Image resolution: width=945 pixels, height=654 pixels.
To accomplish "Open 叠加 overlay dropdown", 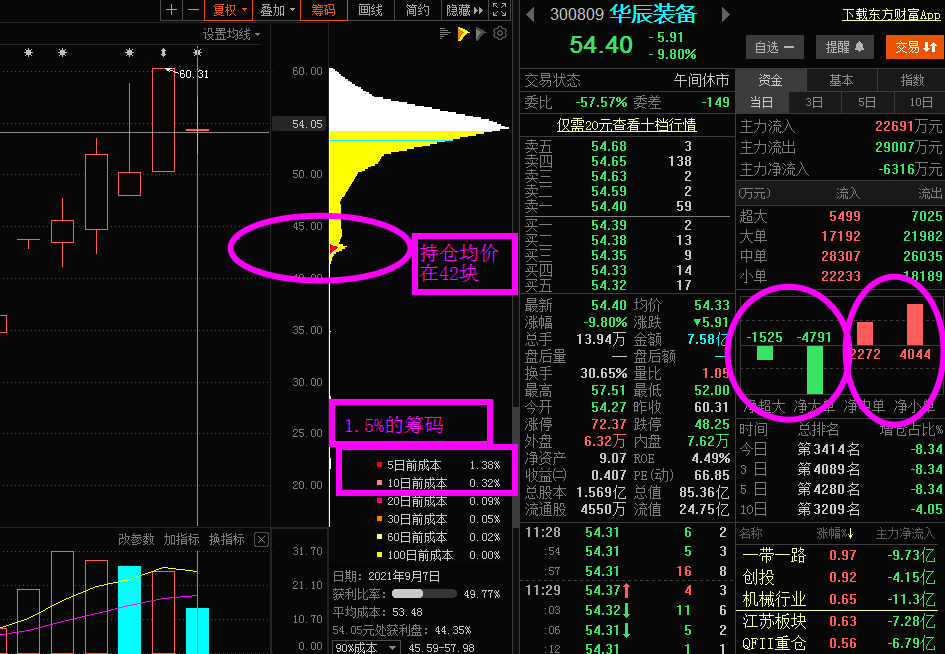I will [x=277, y=10].
